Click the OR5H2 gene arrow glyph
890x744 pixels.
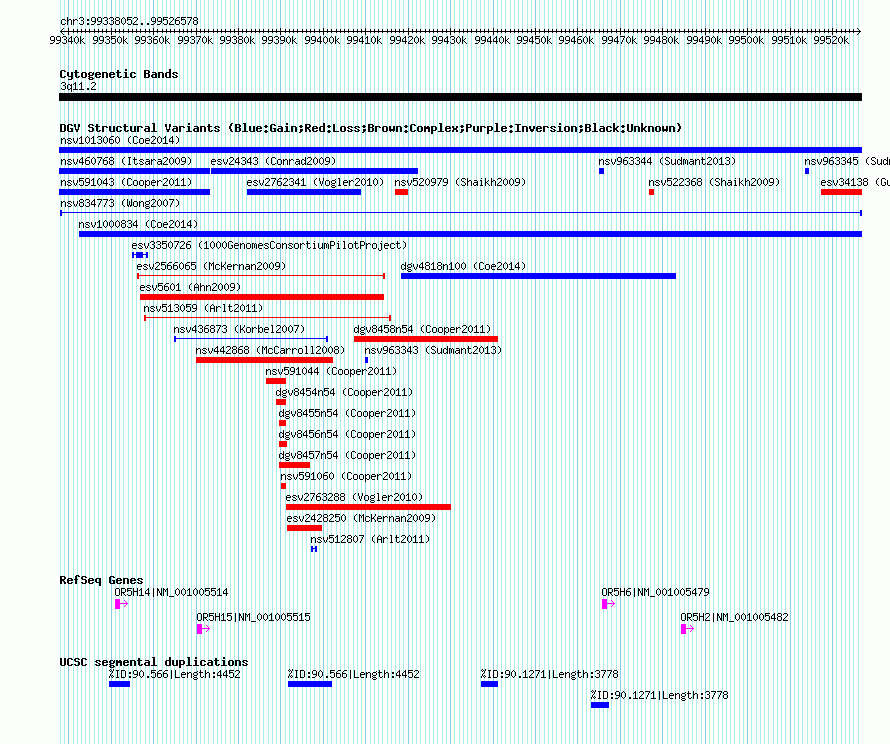(x=687, y=629)
